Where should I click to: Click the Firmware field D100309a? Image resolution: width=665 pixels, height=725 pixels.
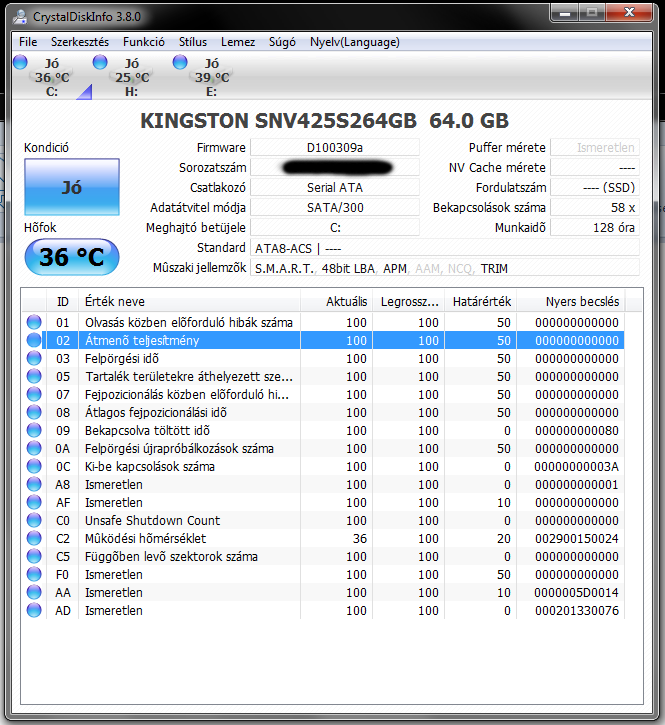click(335, 147)
